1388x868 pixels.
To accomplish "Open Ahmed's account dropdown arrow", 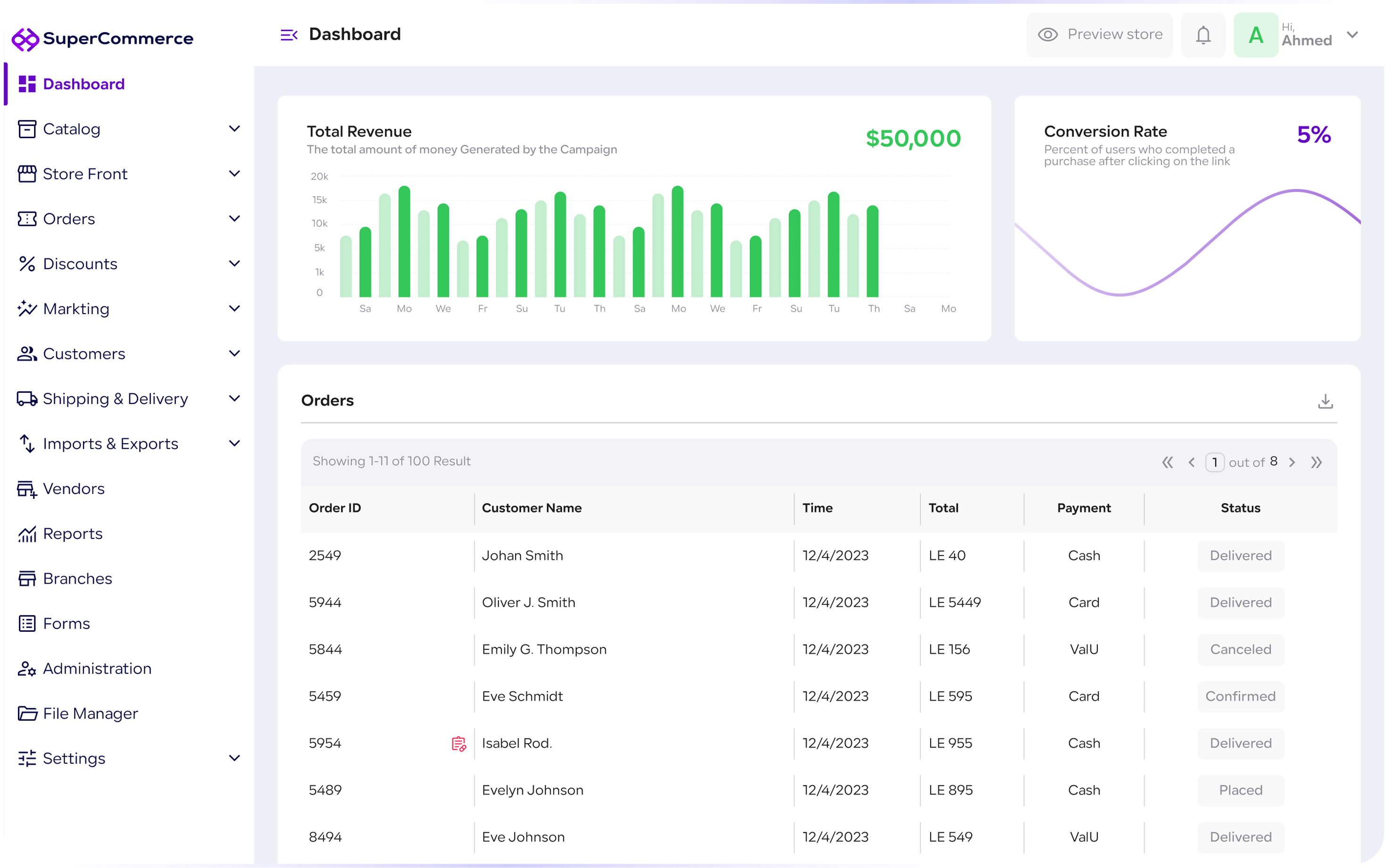I will [1352, 35].
